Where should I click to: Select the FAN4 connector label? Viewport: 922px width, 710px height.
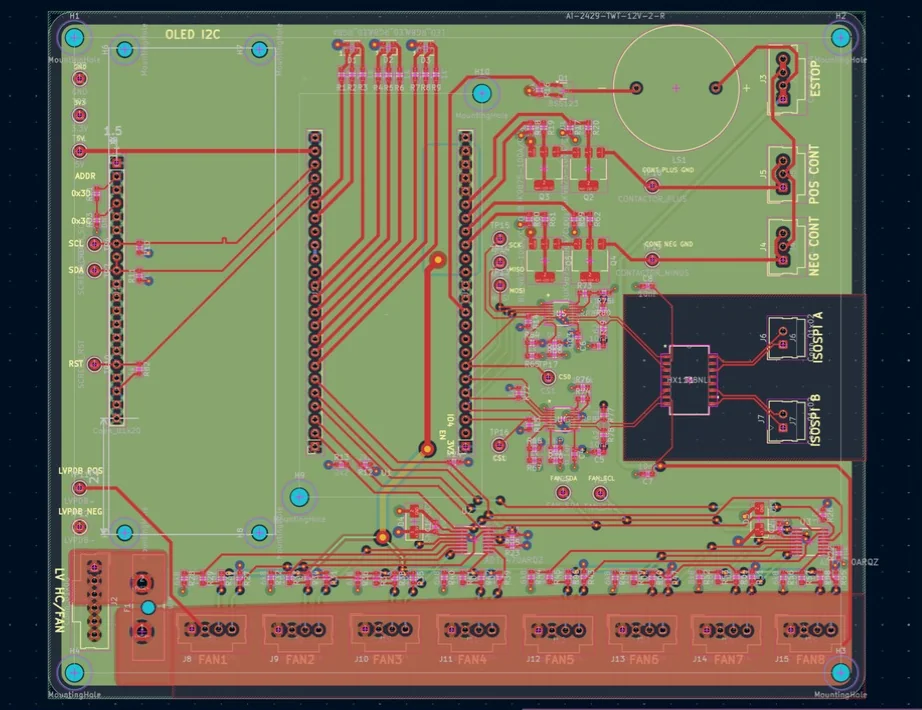[x=472, y=659]
